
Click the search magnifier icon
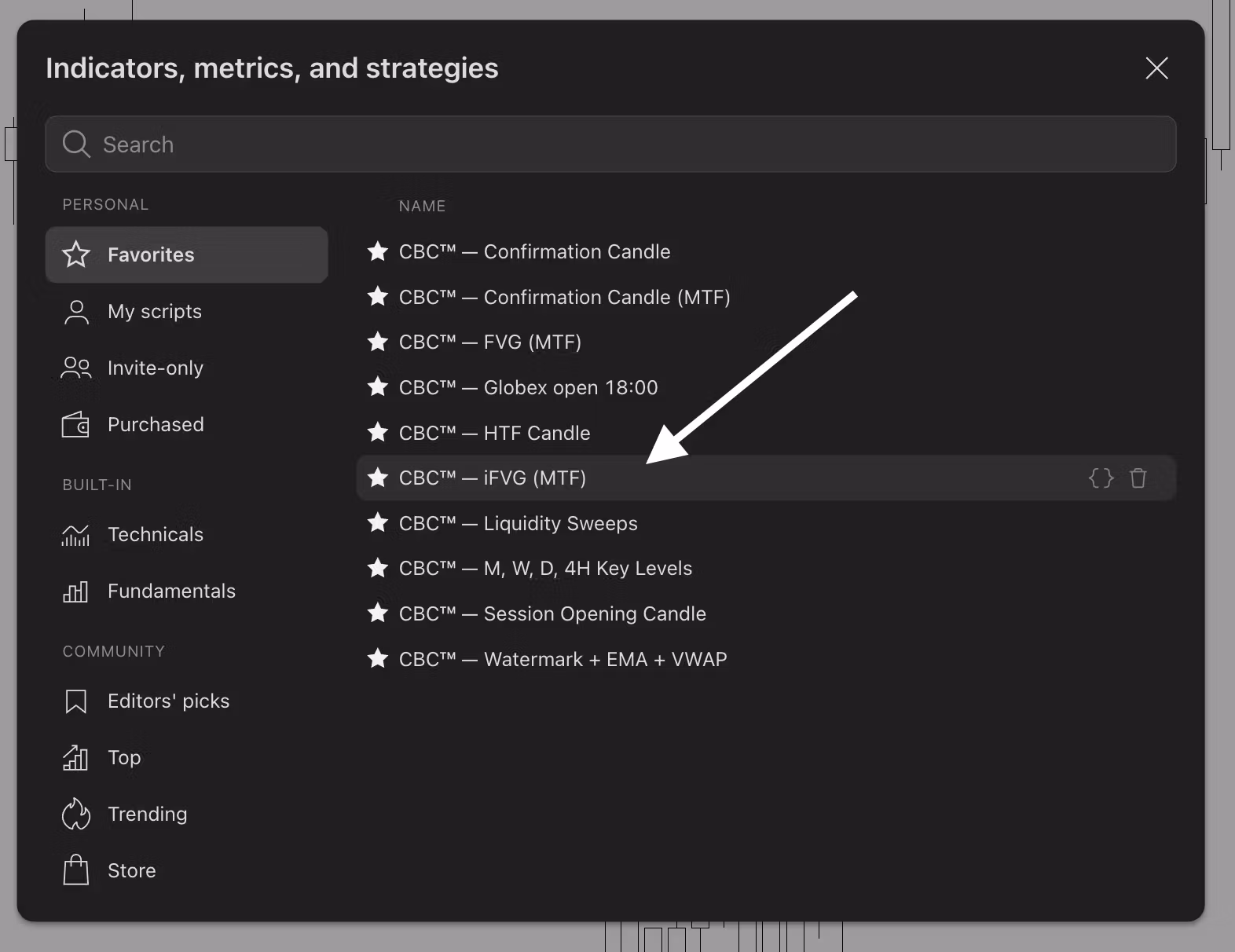(76, 144)
